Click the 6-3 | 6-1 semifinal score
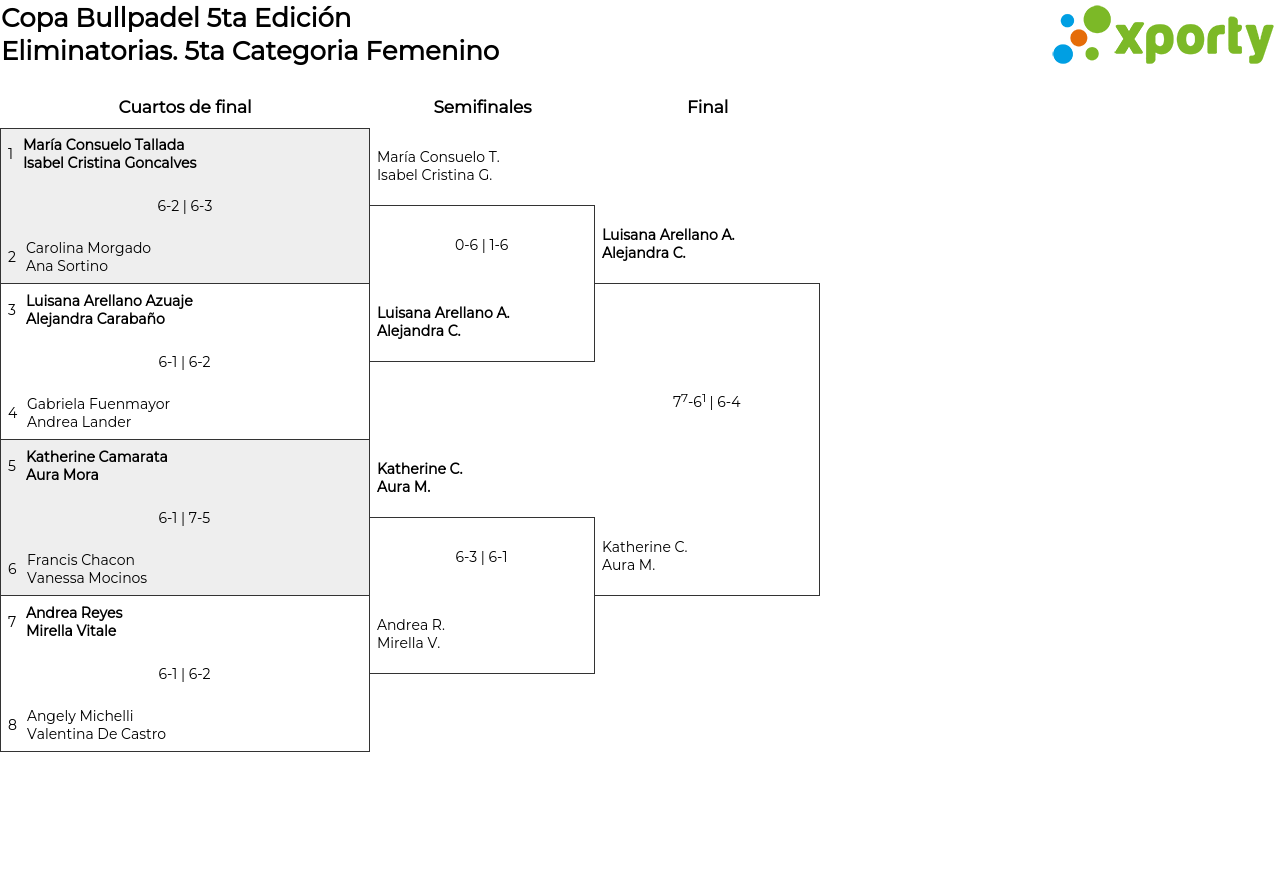 482,557
